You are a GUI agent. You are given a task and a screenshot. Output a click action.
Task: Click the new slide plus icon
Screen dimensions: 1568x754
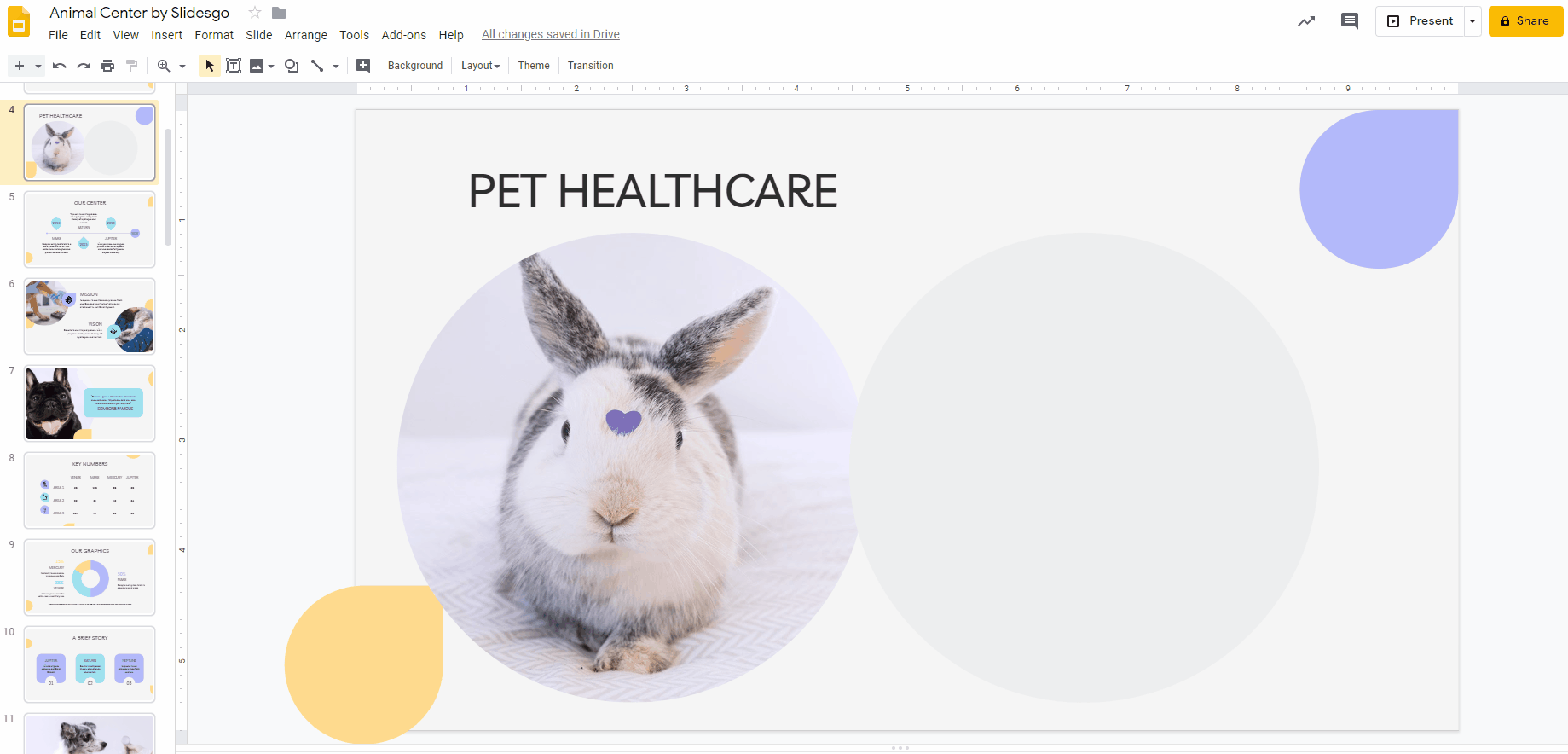coord(20,66)
